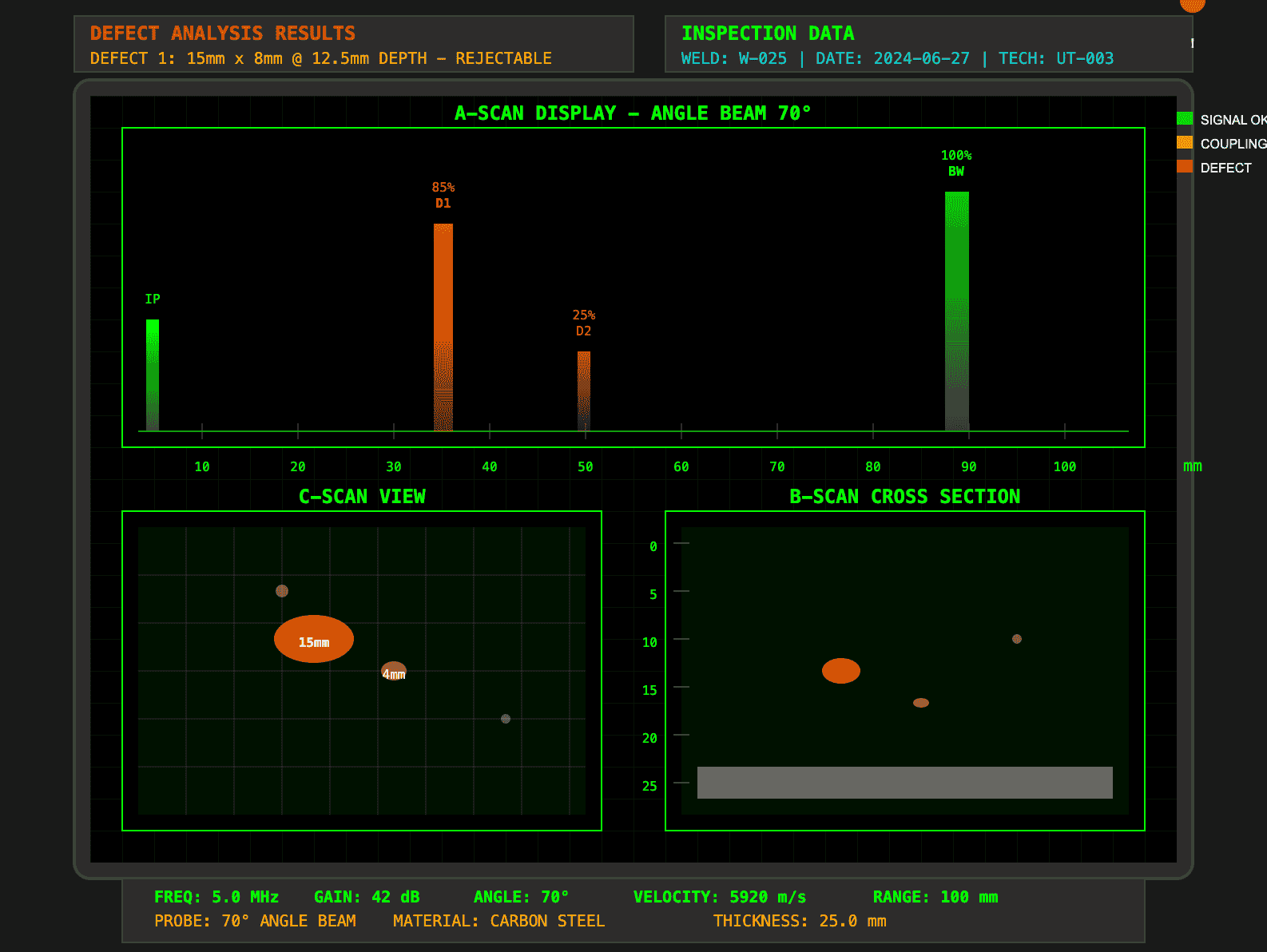Click the 0 depth label on B-scan axis

(x=653, y=546)
